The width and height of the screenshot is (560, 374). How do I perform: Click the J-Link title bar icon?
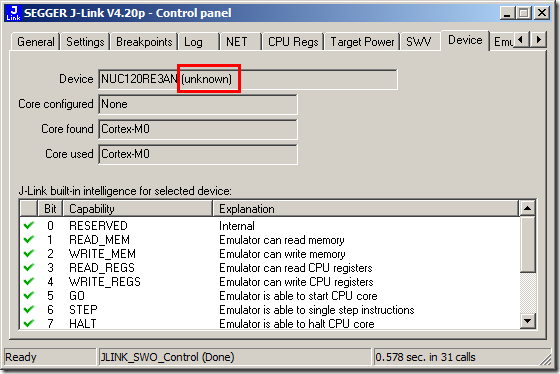click(13, 13)
